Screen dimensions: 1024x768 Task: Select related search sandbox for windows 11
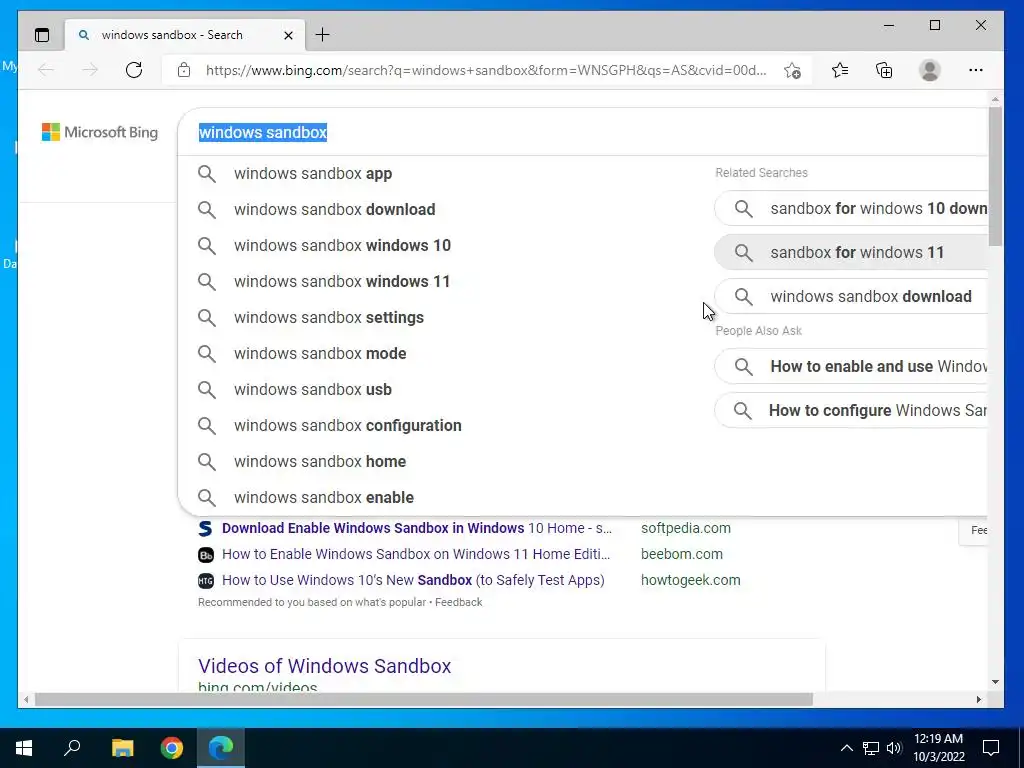coord(852,252)
